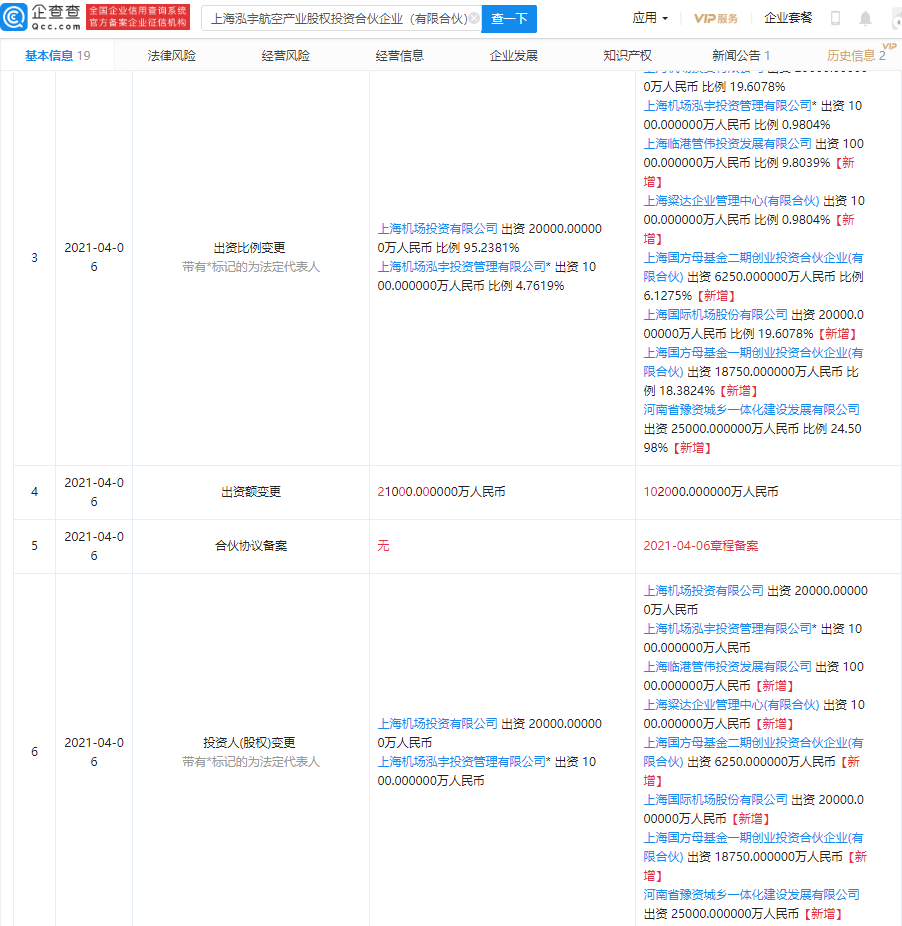
Task: Click the Qcc.com logo icon
Action: coord(14,17)
